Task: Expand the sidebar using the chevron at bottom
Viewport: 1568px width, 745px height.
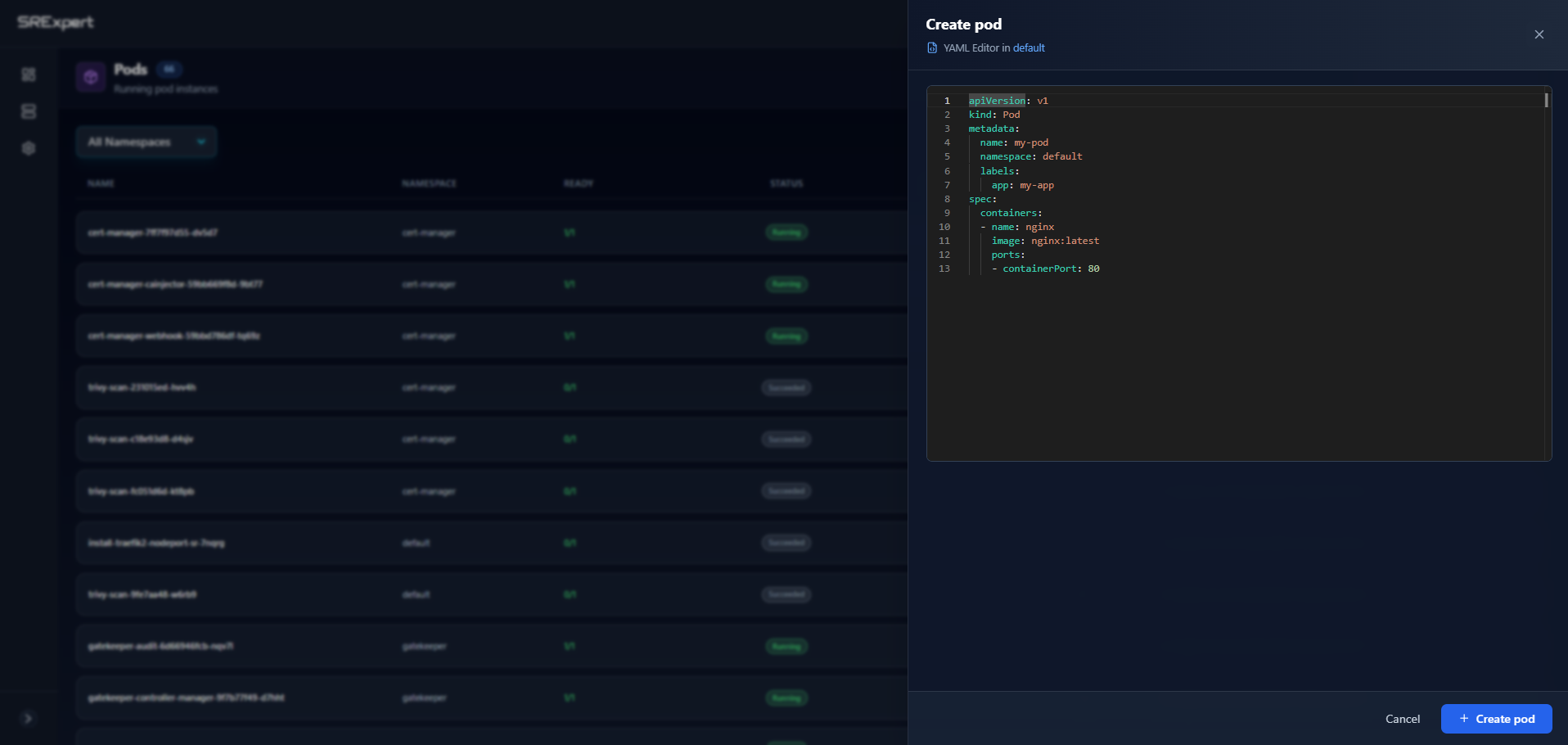Action: pos(29,718)
